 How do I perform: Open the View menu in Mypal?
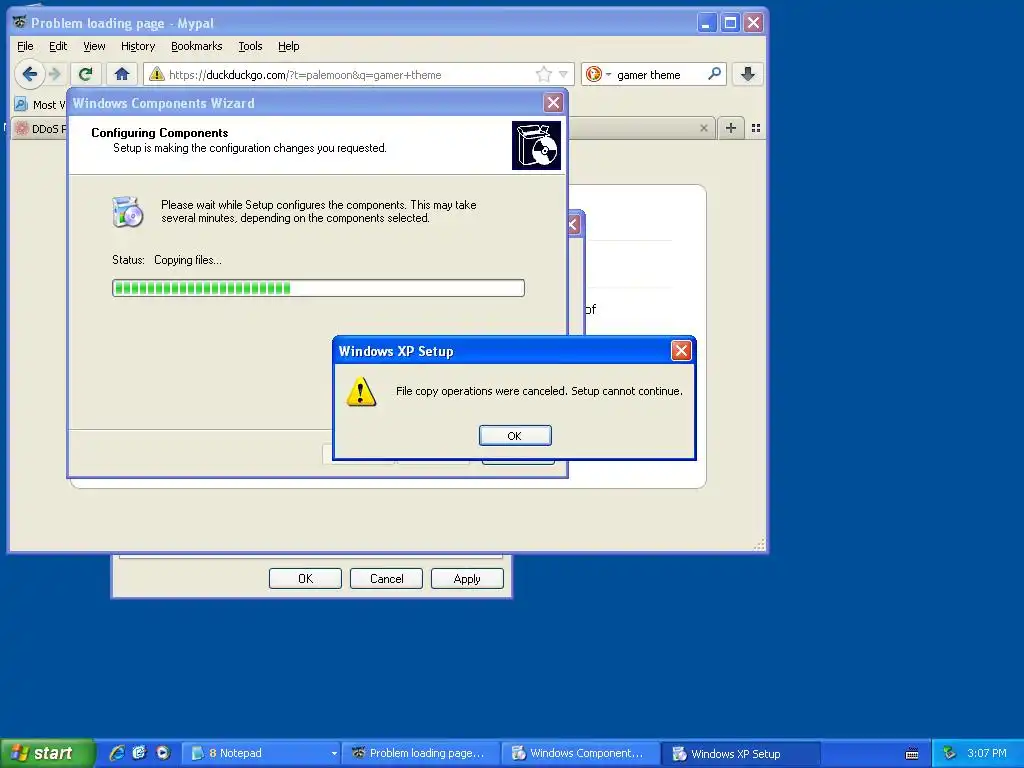click(x=94, y=46)
